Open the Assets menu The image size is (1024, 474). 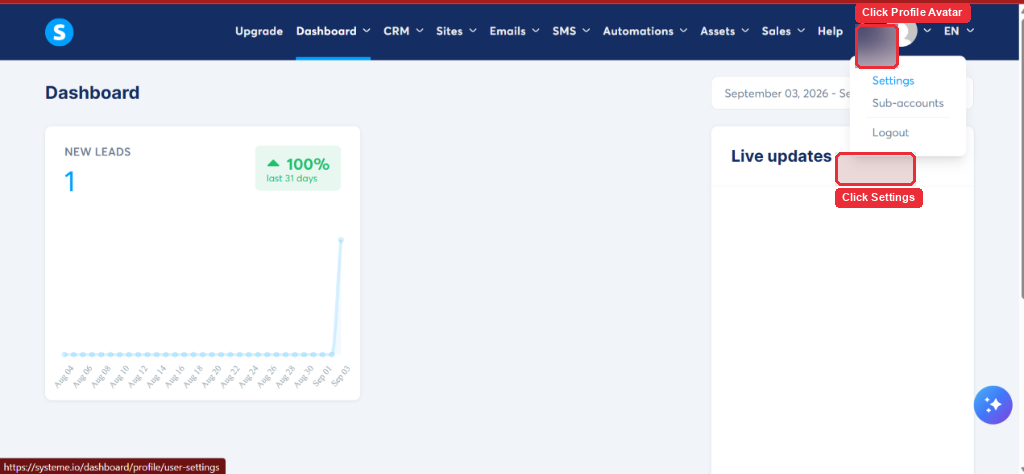point(724,31)
